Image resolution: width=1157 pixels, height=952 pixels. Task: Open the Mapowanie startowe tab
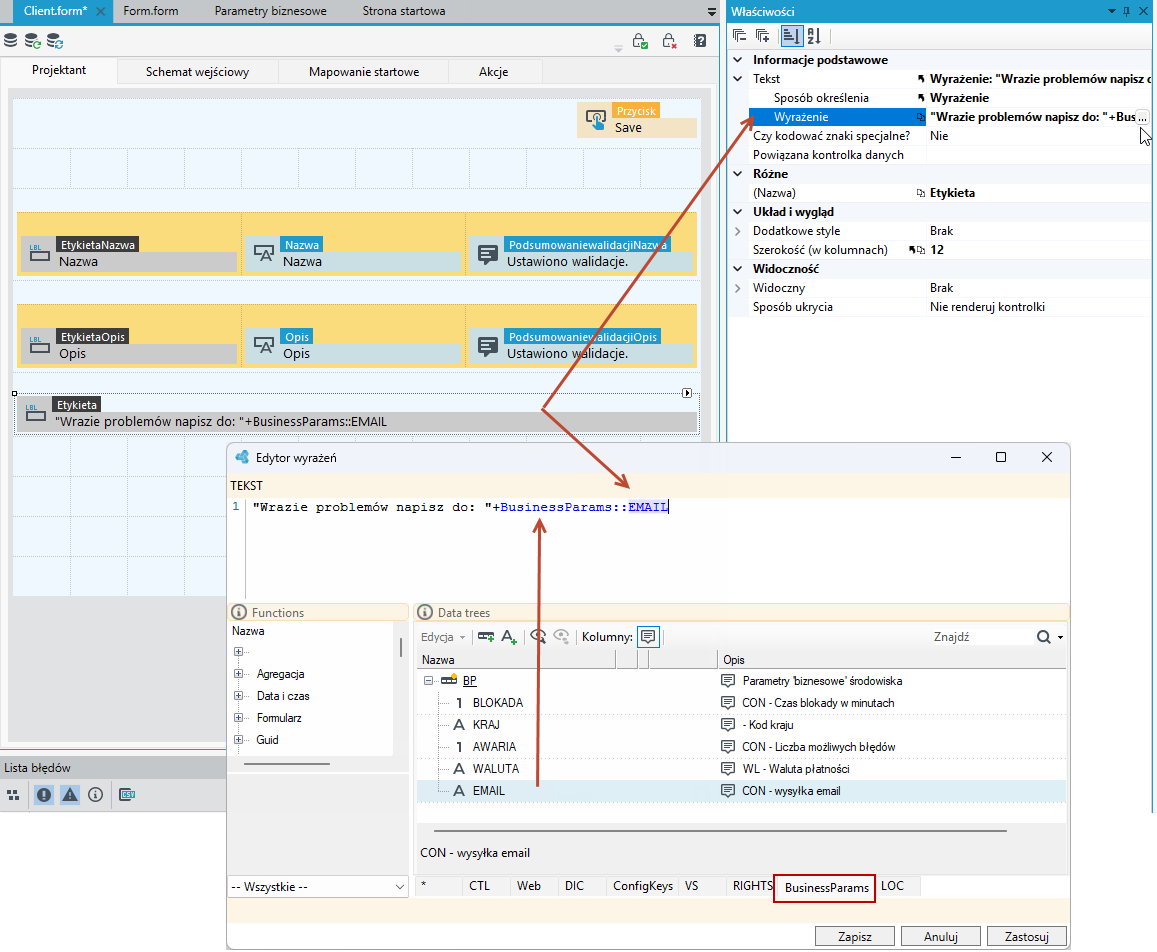[364, 72]
